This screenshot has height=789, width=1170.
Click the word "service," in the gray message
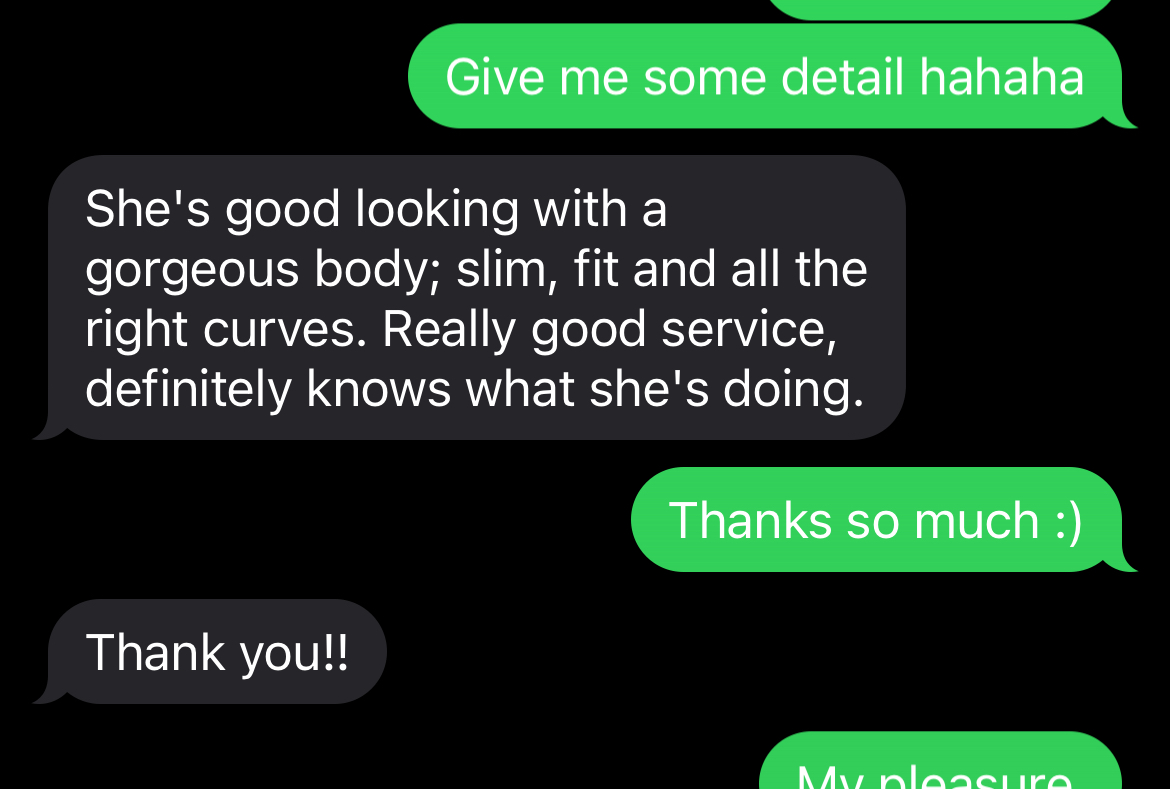pos(749,329)
